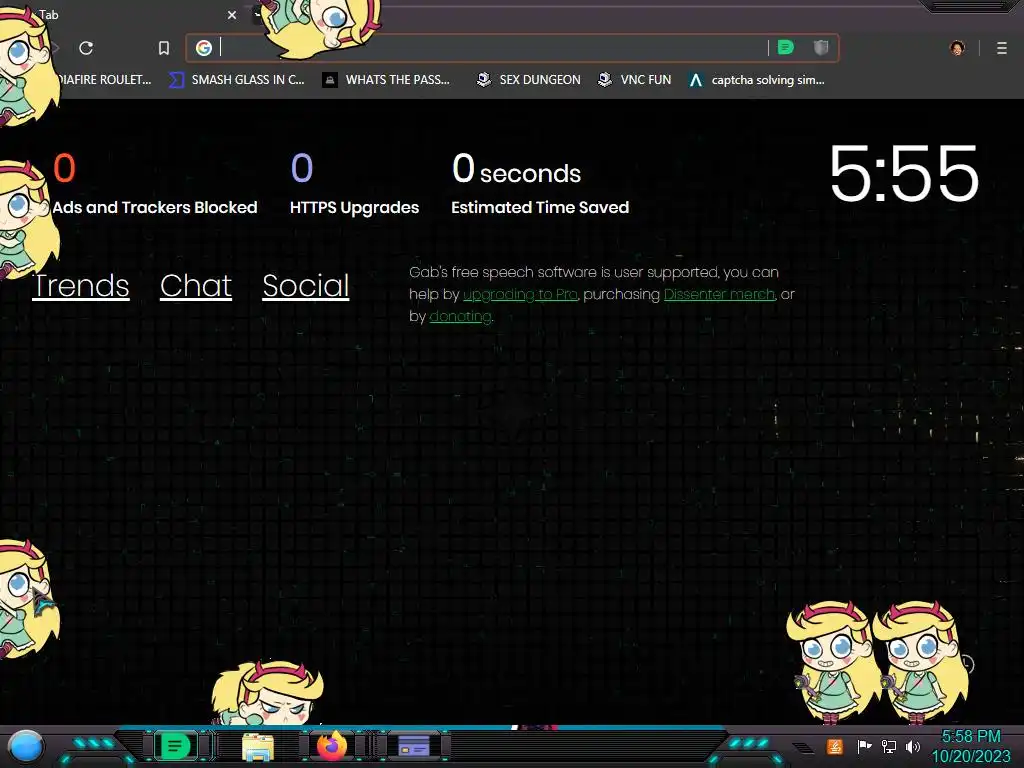Open the Start orb on the taskbar
Image resolution: width=1024 pixels, height=768 pixels.
[26, 746]
